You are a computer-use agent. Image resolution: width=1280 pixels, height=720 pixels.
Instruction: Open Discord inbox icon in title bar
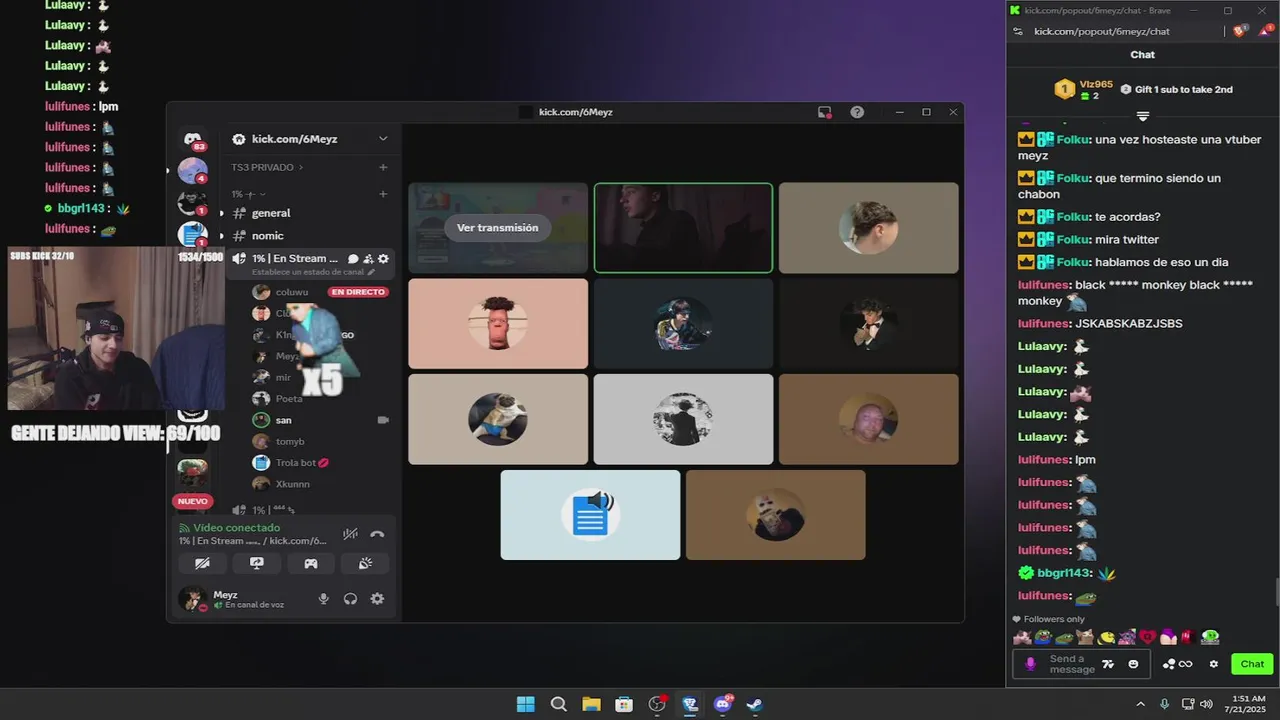pyautogui.click(x=825, y=112)
